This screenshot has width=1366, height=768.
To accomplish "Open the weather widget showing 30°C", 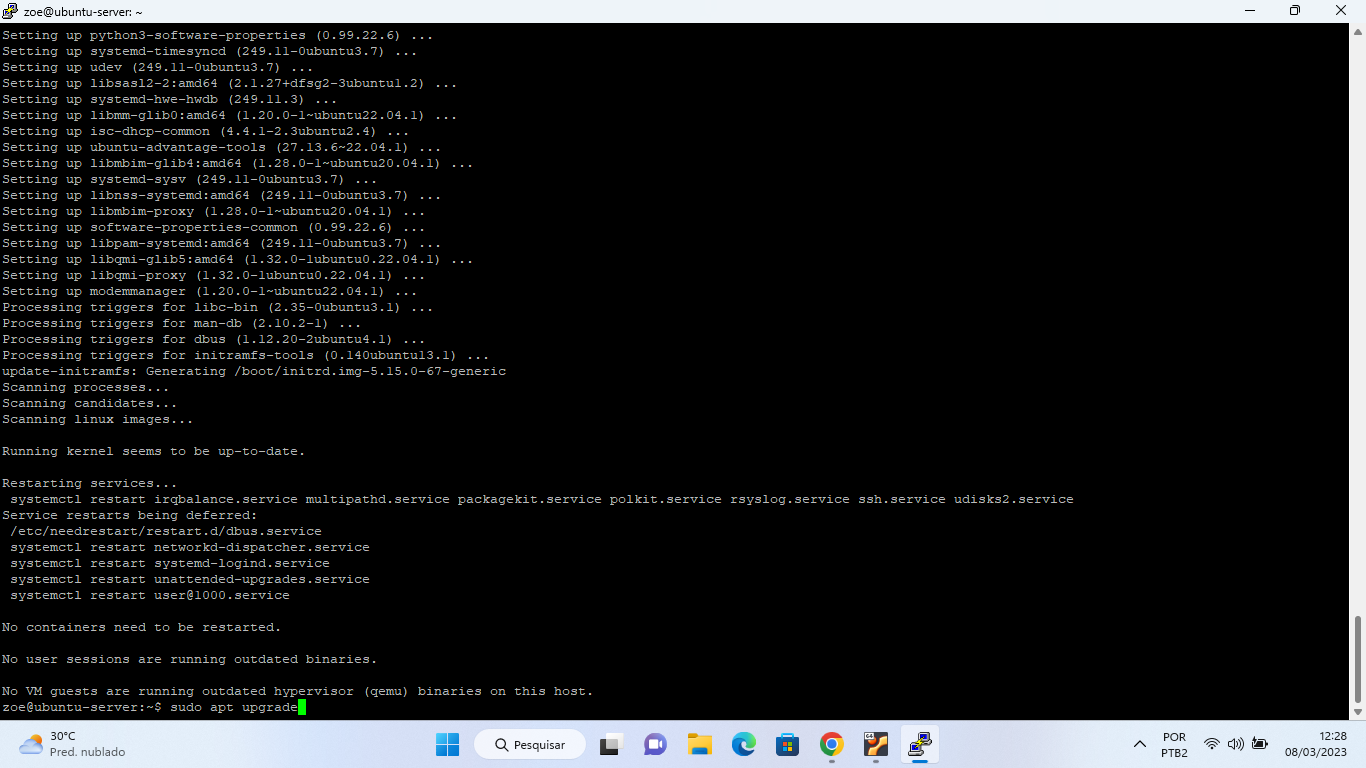I will click(x=72, y=744).
